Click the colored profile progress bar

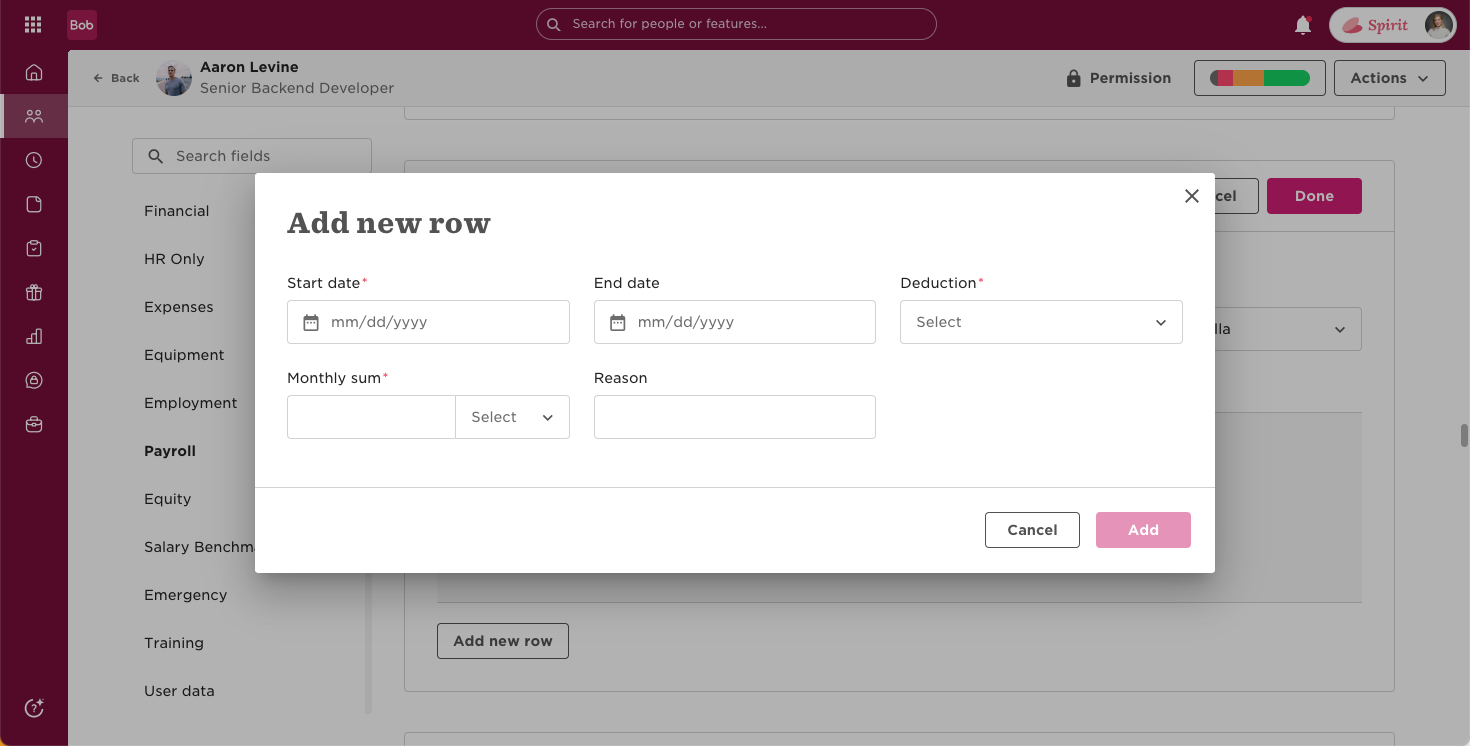click(x=1260, y=78)
